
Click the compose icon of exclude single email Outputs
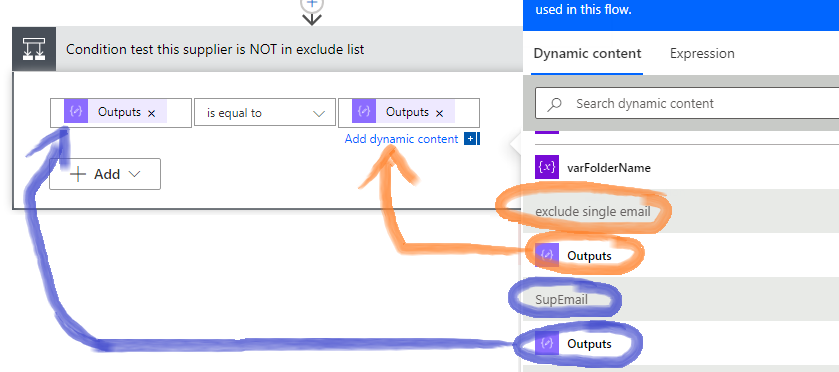[x=547, y=255]
